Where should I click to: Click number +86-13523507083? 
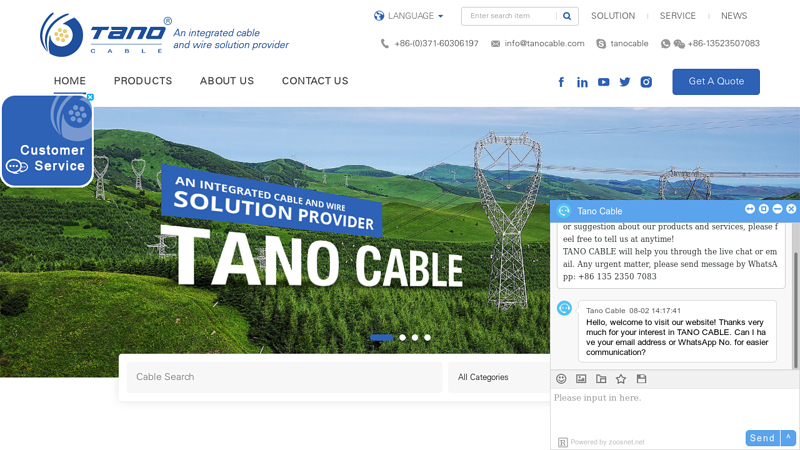(x=723, y=43)
